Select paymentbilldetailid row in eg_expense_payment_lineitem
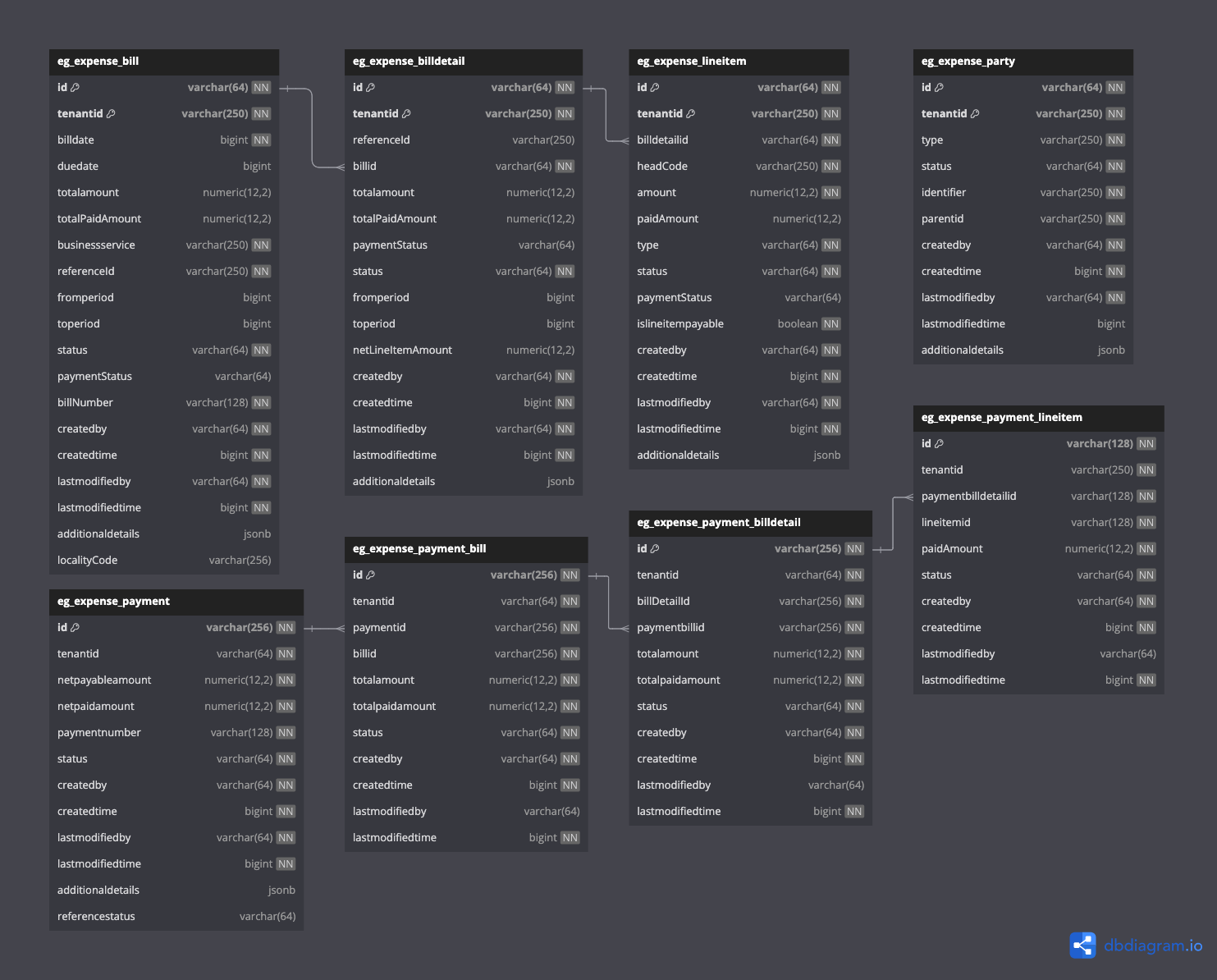This screenshot has height=980, width=1217. [1039, 496]
